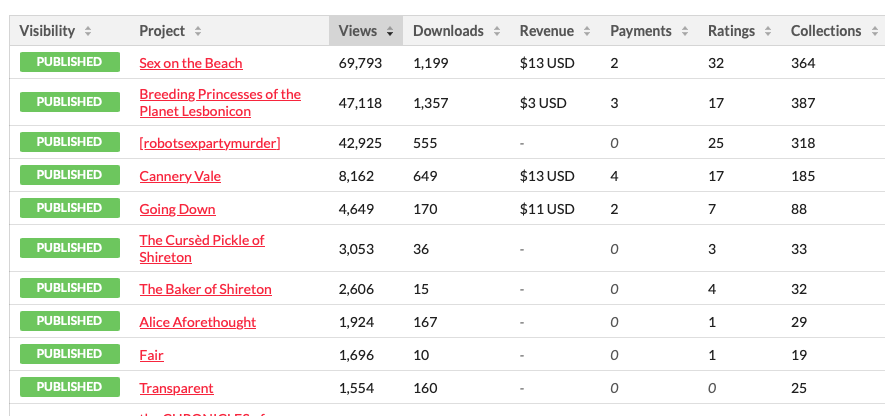Click sort arrows icon beside Project header
Image resolution: width=885 pixels, height=416 pixels.
pyautogui.click(x=198, y=31)
